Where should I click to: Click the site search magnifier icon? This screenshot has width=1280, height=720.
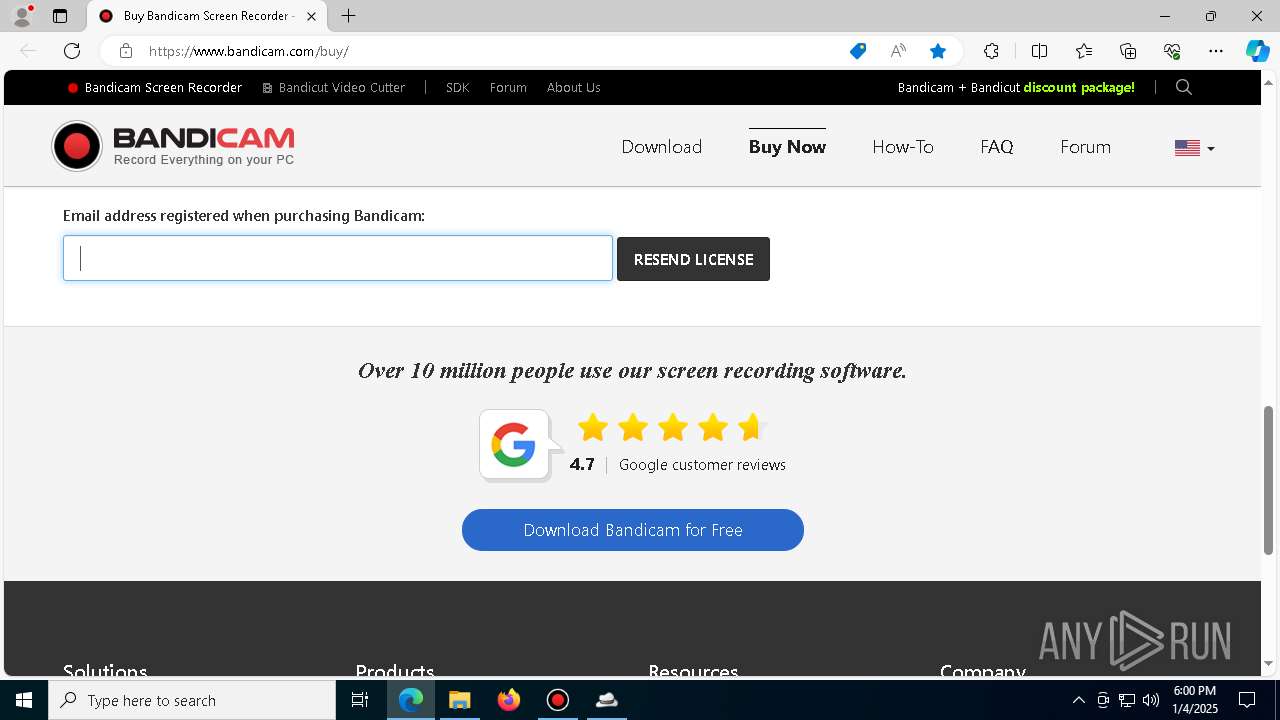[x=1184, y=88]
